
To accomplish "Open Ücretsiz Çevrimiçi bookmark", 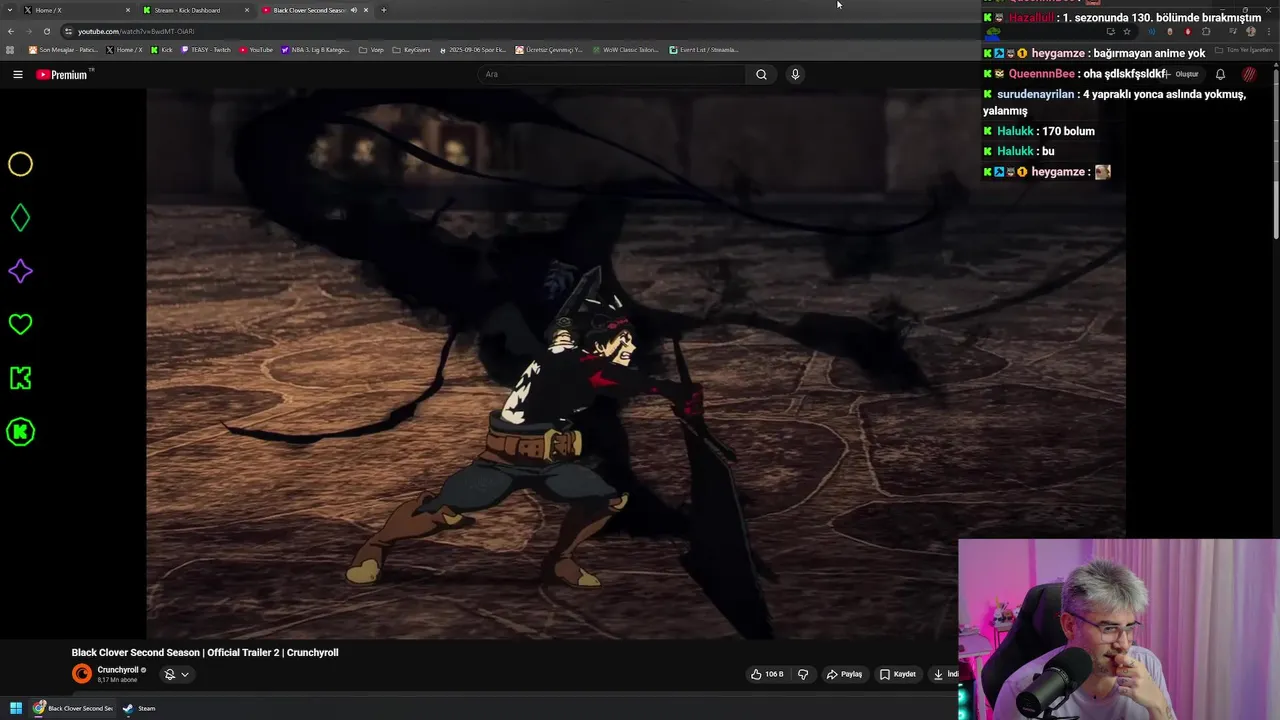I will tap(549, 50).
